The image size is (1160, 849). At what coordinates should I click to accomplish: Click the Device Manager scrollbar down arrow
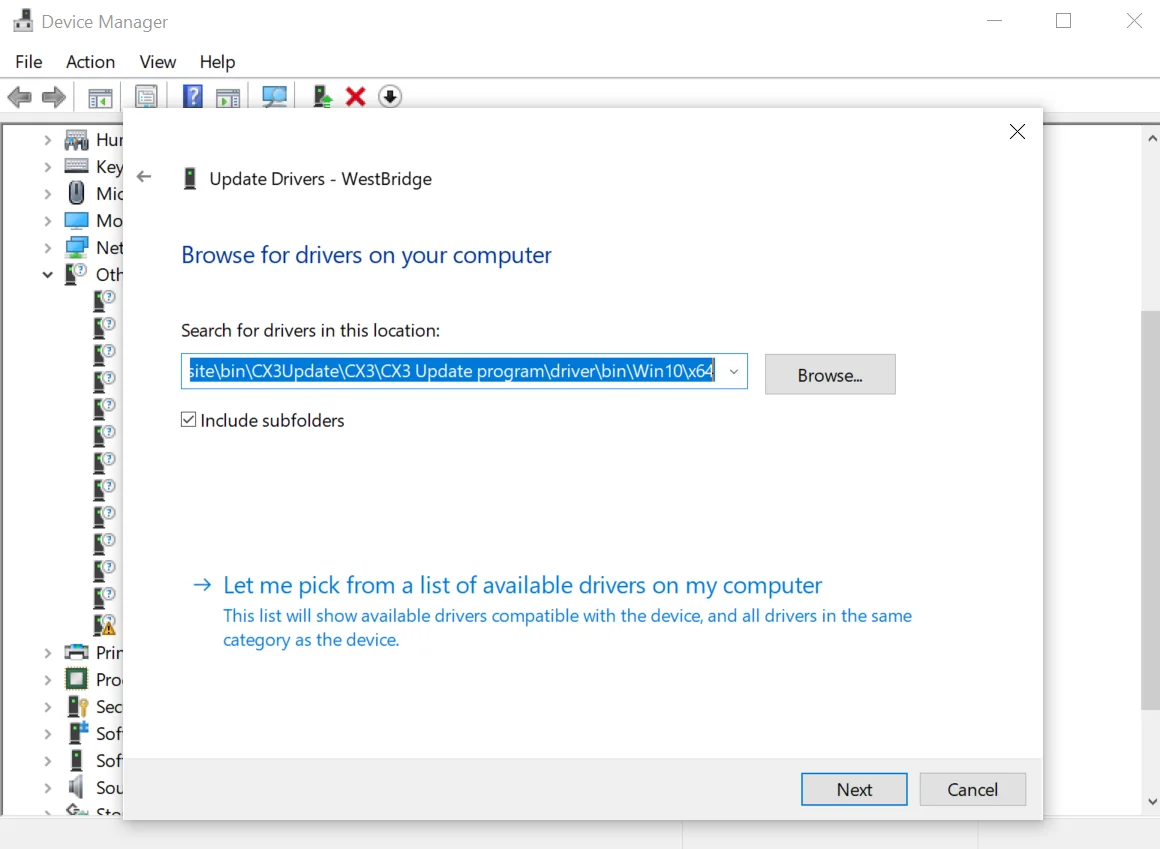click(1151, 802)
